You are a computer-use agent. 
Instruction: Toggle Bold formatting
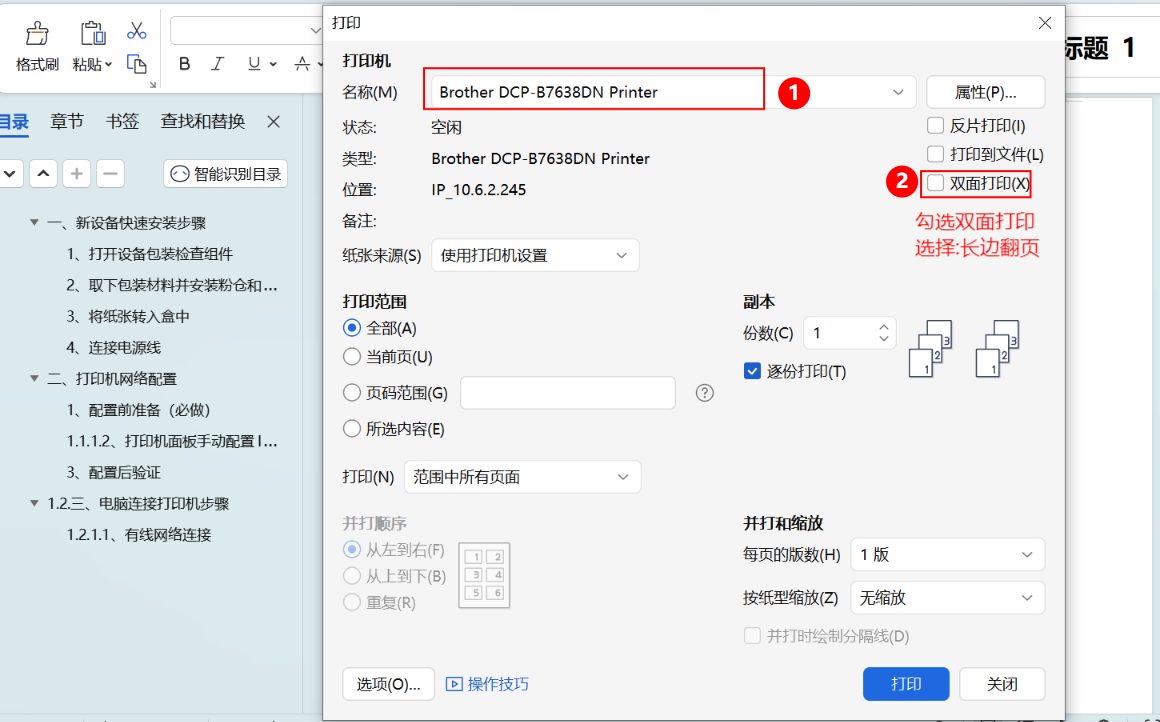tap(184, 64)
